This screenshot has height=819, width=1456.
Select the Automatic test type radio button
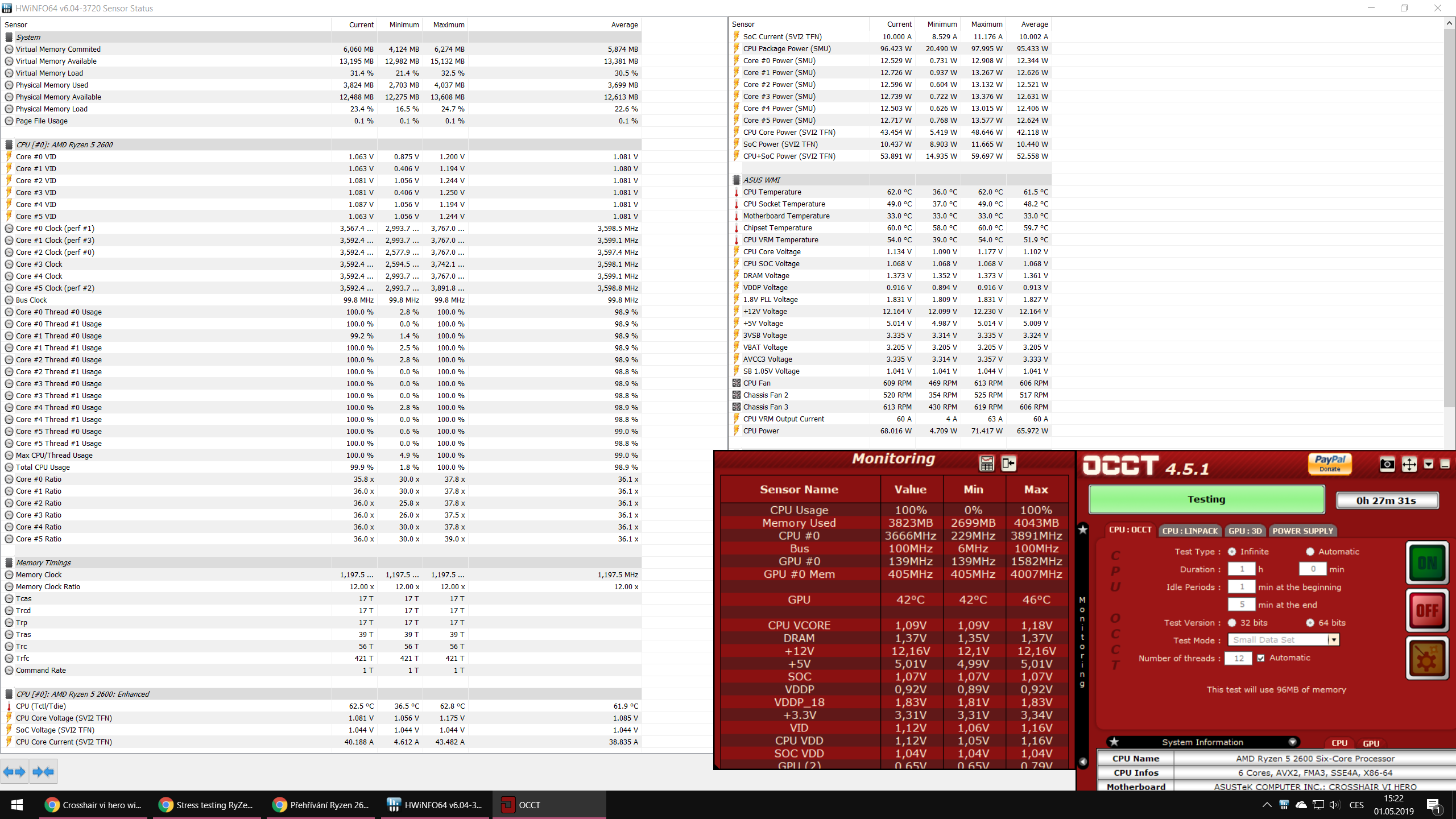click(x=1310, y=552)
